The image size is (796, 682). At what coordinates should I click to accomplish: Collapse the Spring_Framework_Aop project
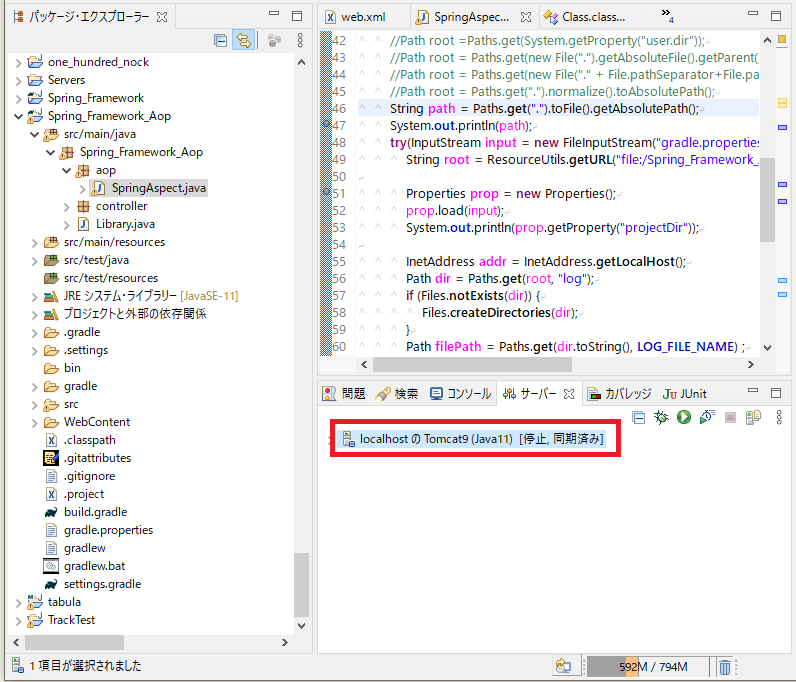click(18, 116)
